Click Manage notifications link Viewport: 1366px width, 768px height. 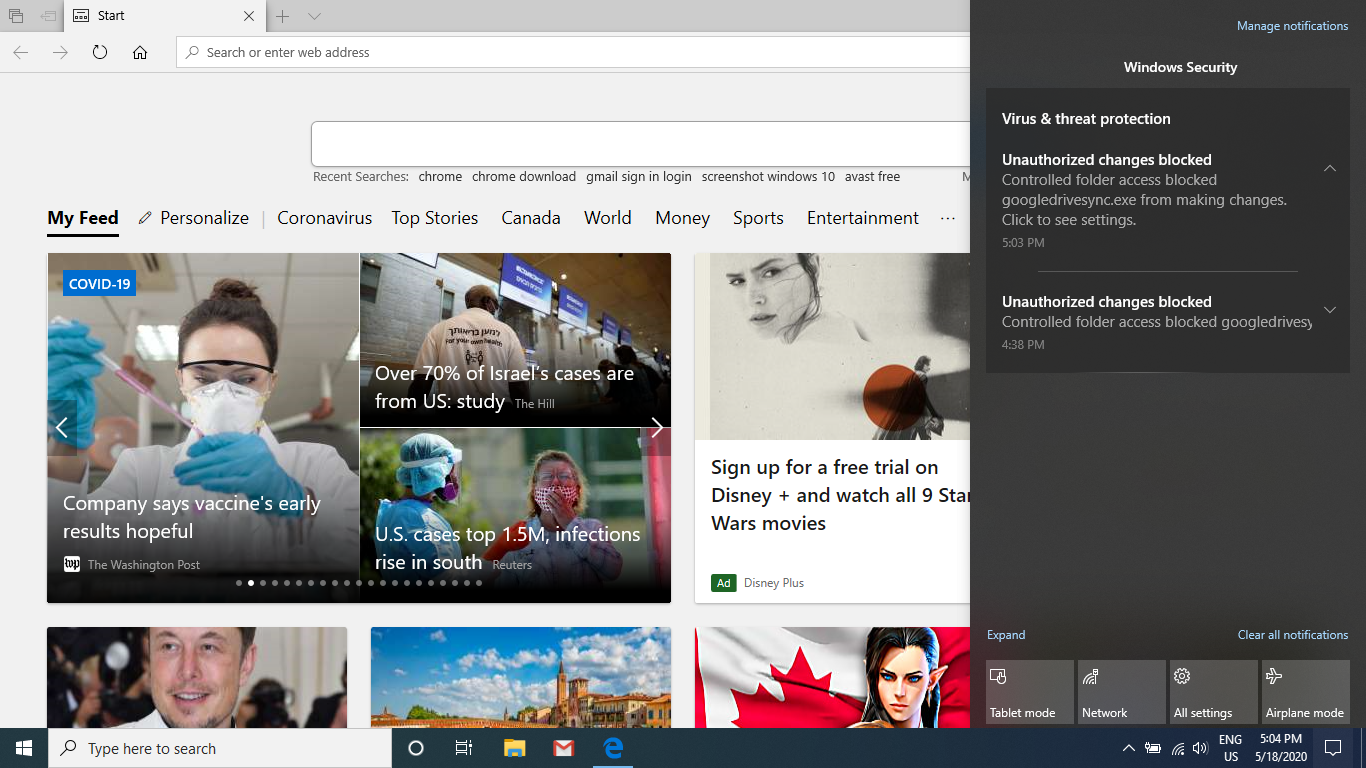(x=1292, y=26)
